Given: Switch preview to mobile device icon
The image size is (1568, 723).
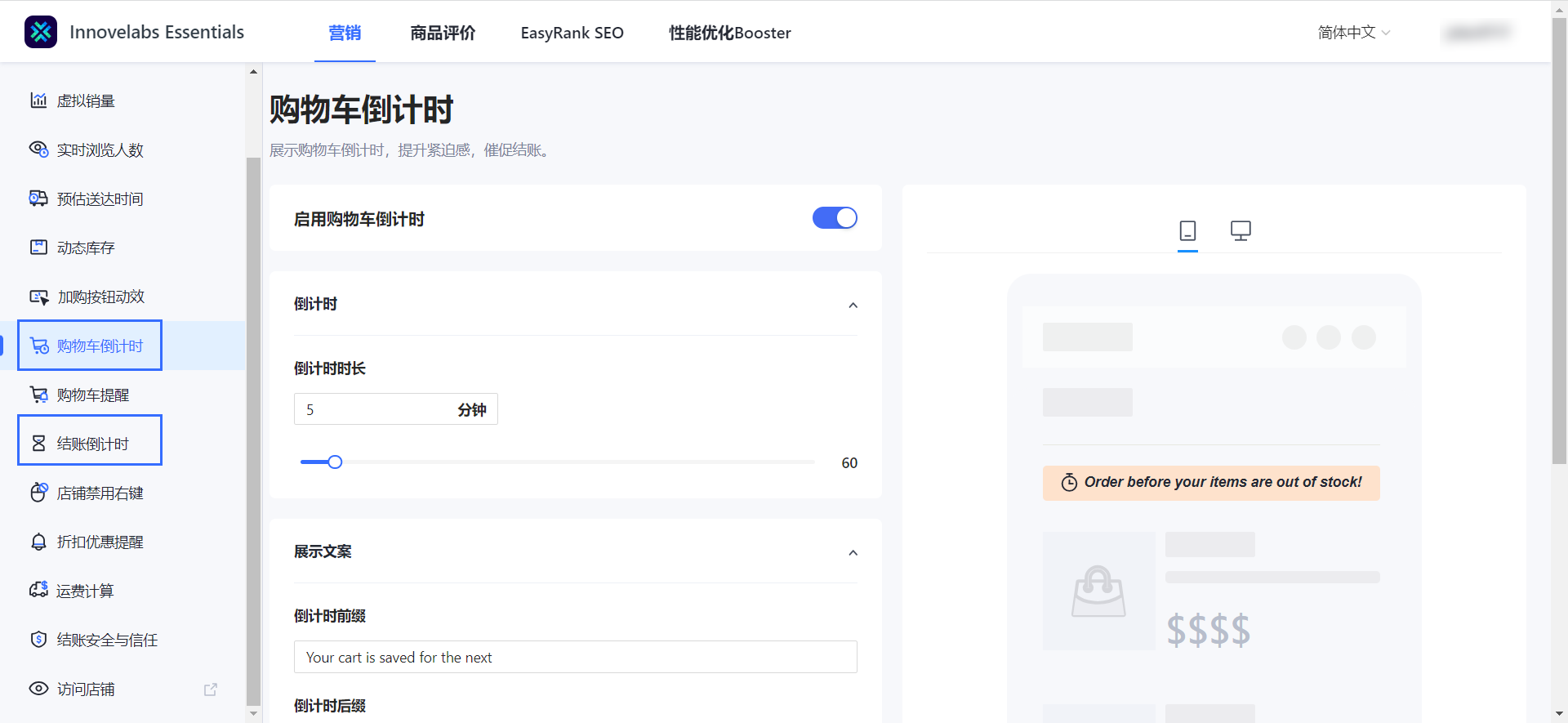Looking at the screenshot, I should (x=1187, y=231).
